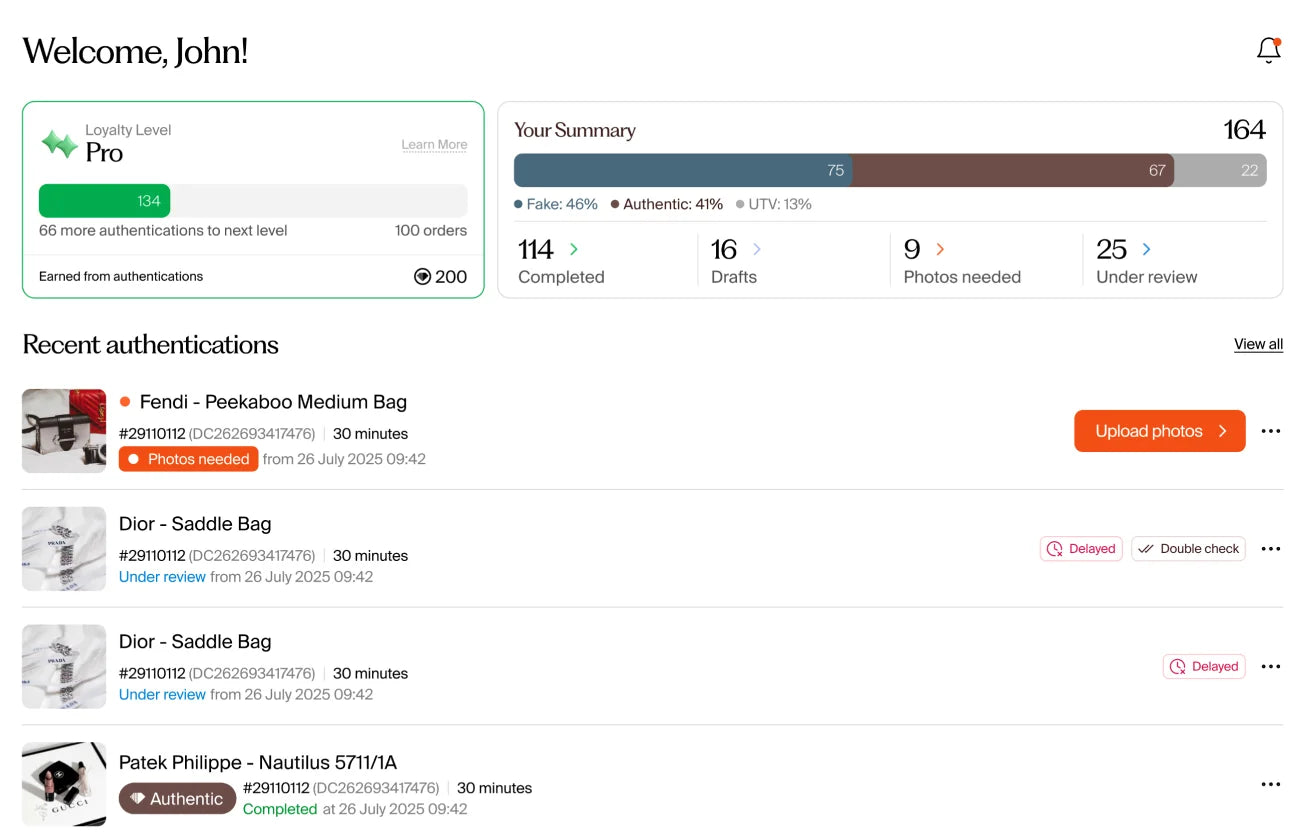Follow the View all link
This screenshot has height=836, width=1306.
(x=1258, y=344)
